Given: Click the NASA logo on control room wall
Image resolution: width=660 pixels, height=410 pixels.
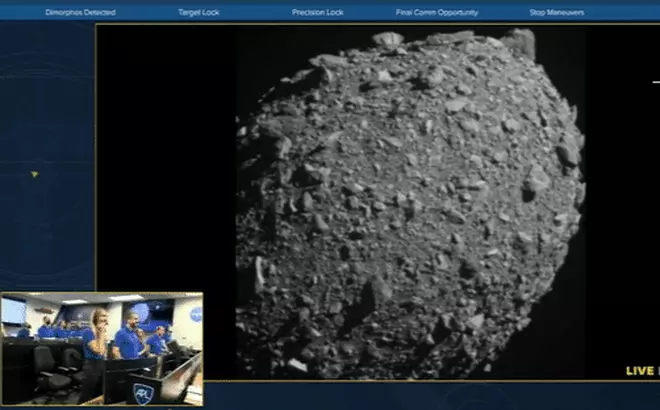Looking at the screenshot, I should tap(196, 313).
